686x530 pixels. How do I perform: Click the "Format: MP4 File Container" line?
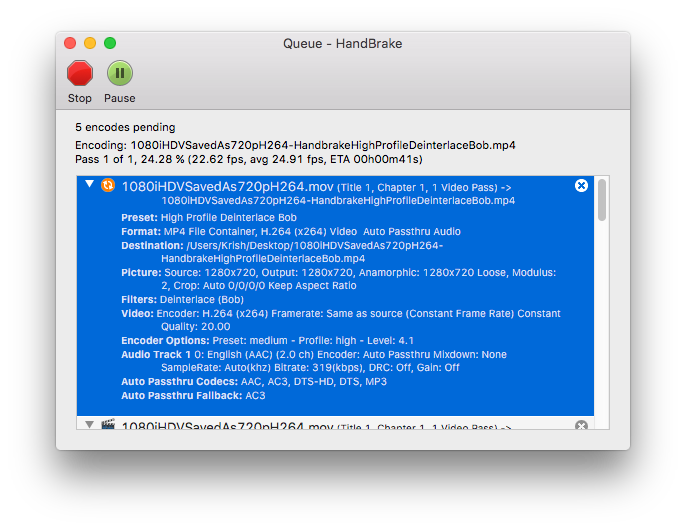click(291, 232)
